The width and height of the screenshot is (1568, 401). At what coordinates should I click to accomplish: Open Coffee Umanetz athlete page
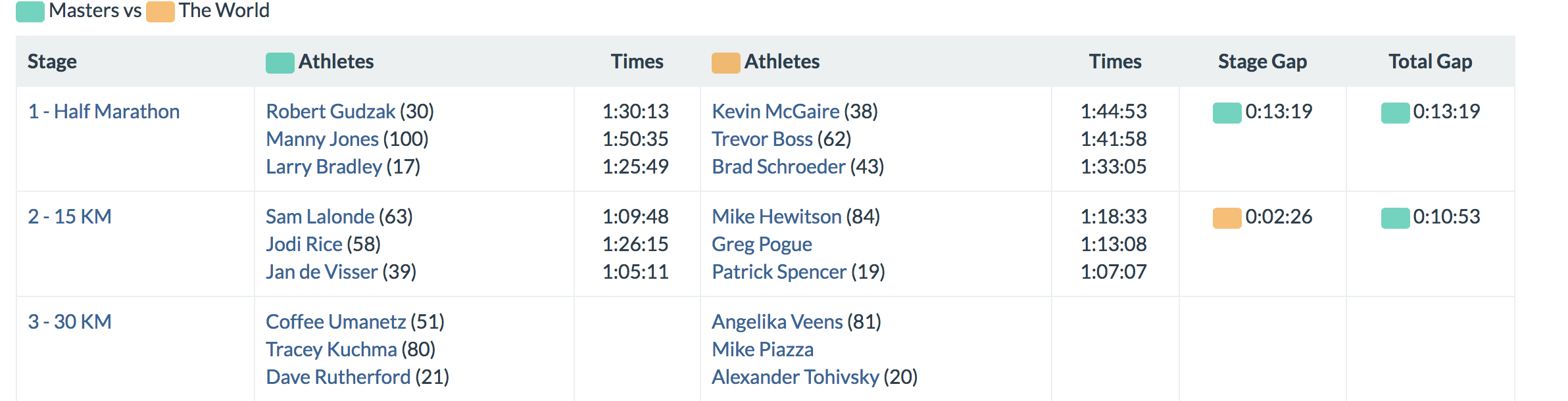pyautogui.click(x=335, y=322)
